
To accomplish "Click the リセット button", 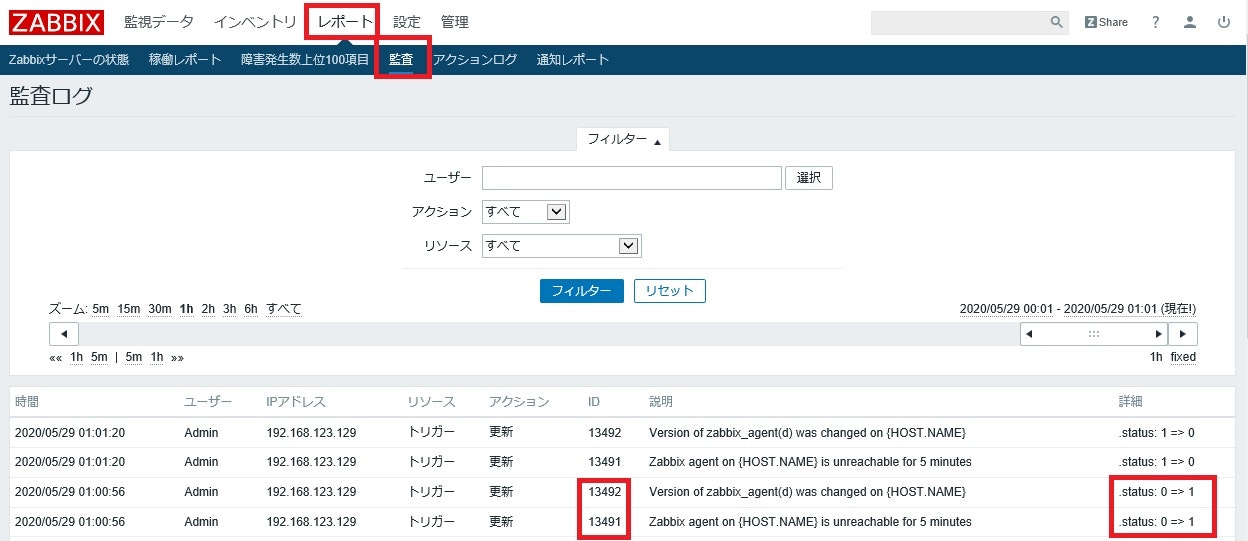I will click(670, 291).
